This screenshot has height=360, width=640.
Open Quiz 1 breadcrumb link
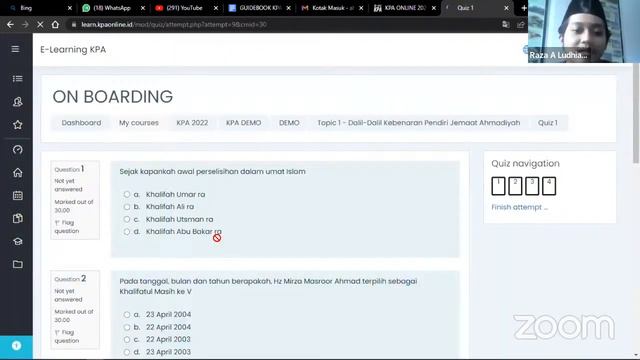click(x=547, y=123)
